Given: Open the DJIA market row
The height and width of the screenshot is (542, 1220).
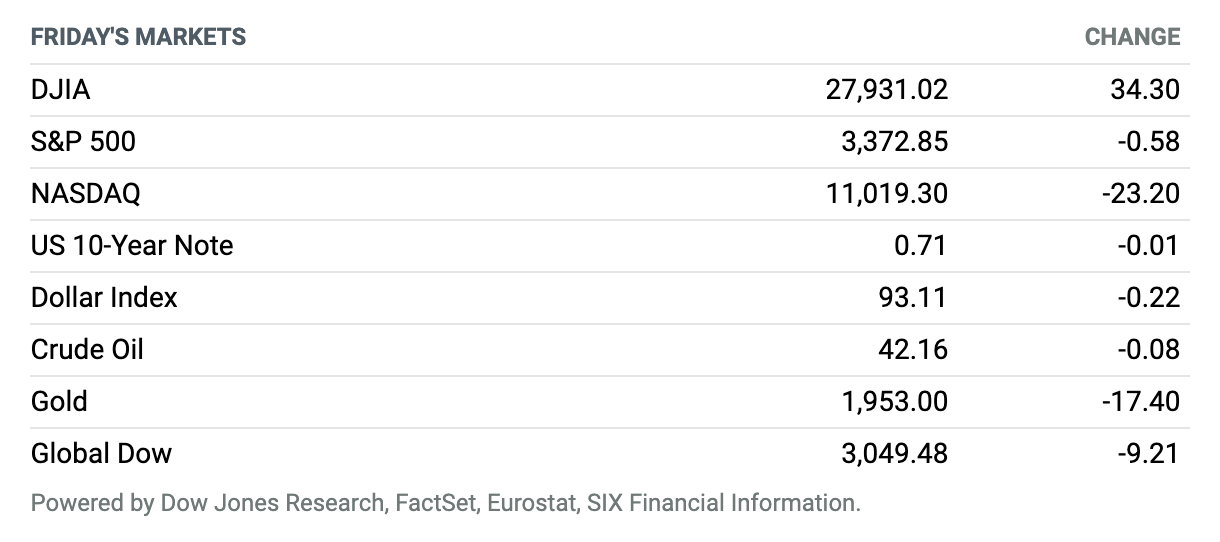Looking at the screenshot, I should pos(610,90).
